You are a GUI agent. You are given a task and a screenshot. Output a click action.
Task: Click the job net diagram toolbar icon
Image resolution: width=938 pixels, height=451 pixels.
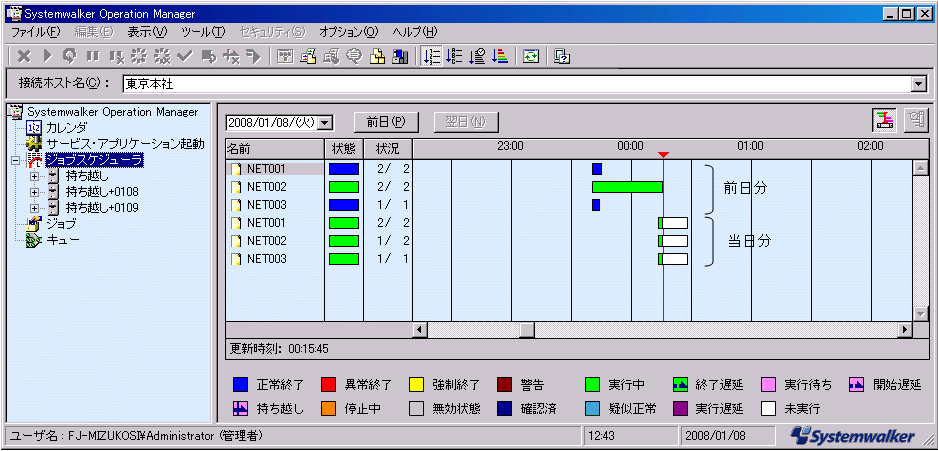pos(286,56)
